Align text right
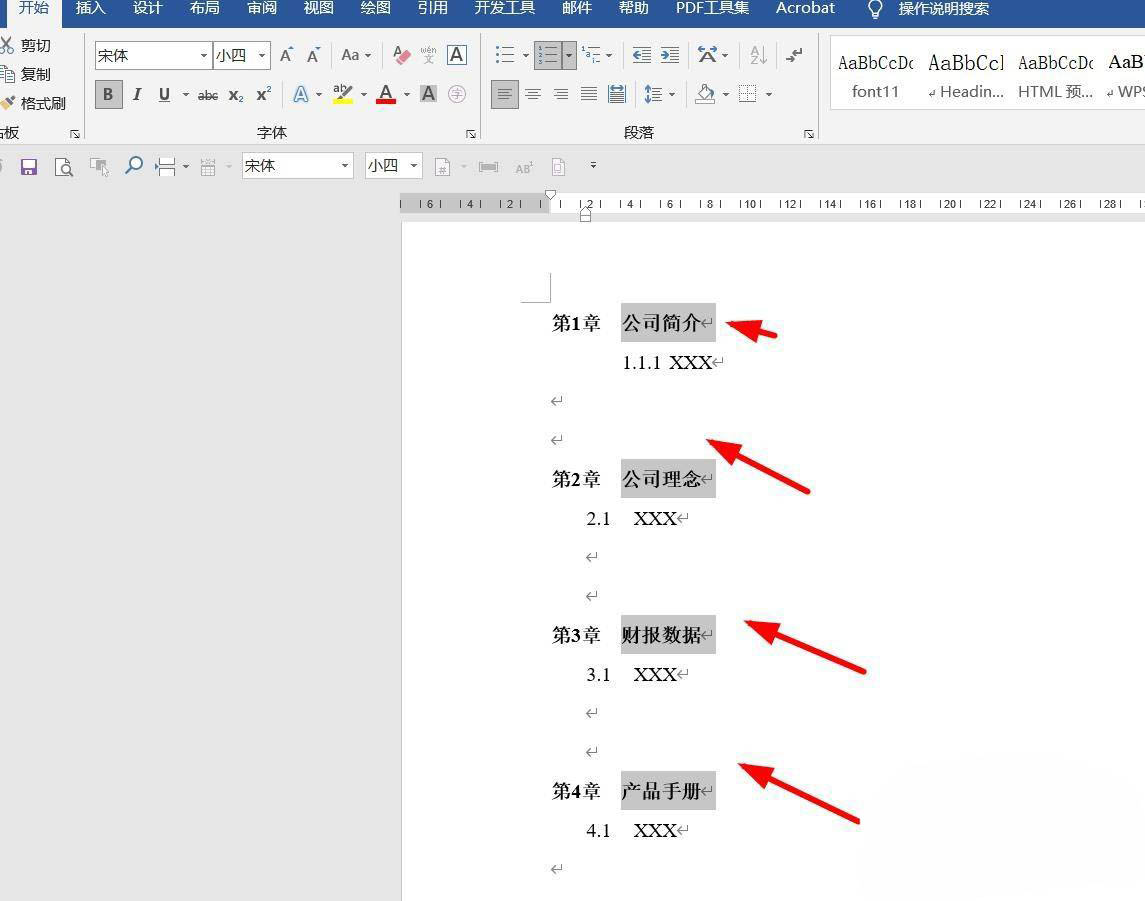The height and width of the screenshot is (901, 1145). [x=561, y=94]
